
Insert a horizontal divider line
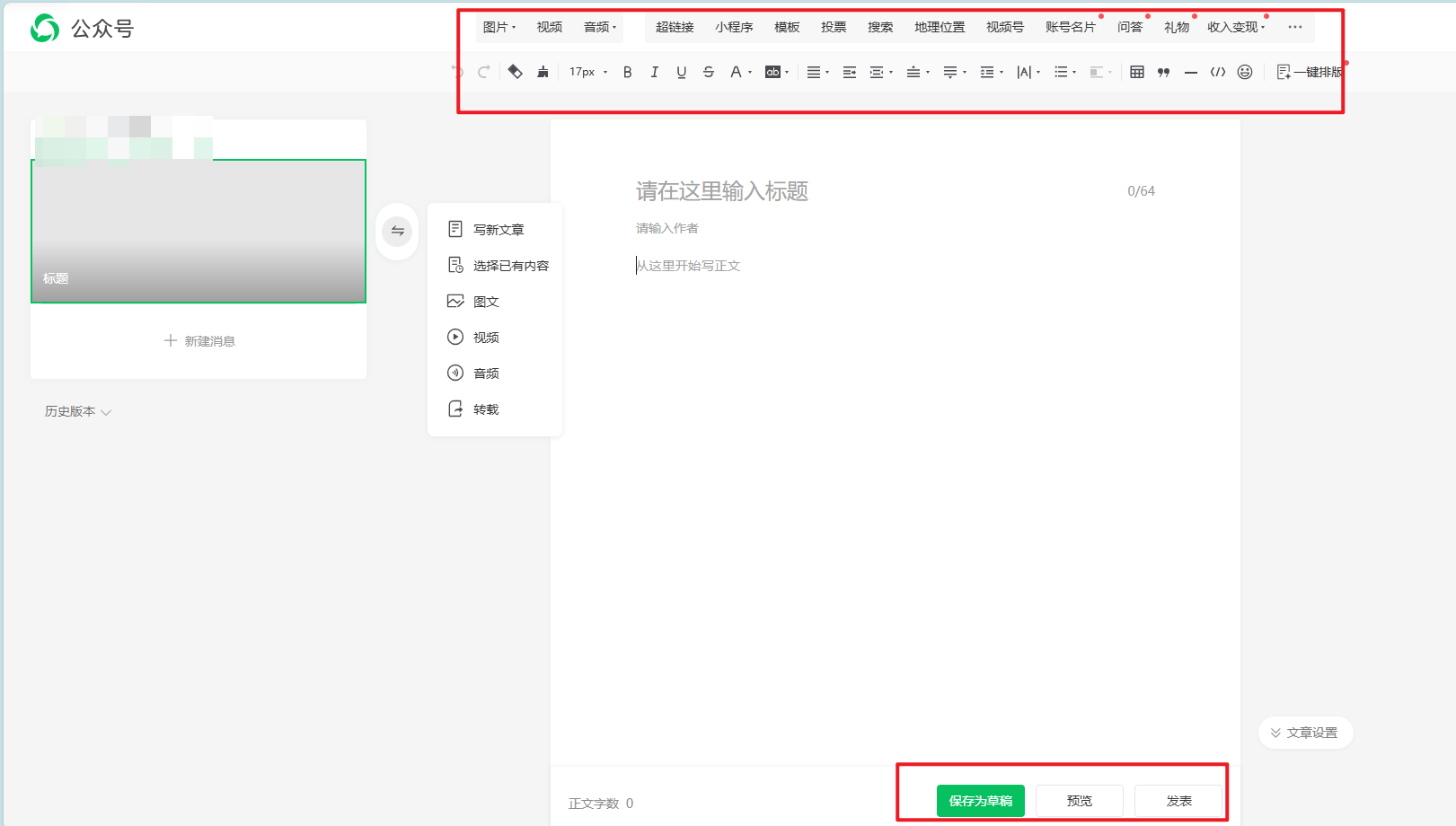[x=1191, y=72]
